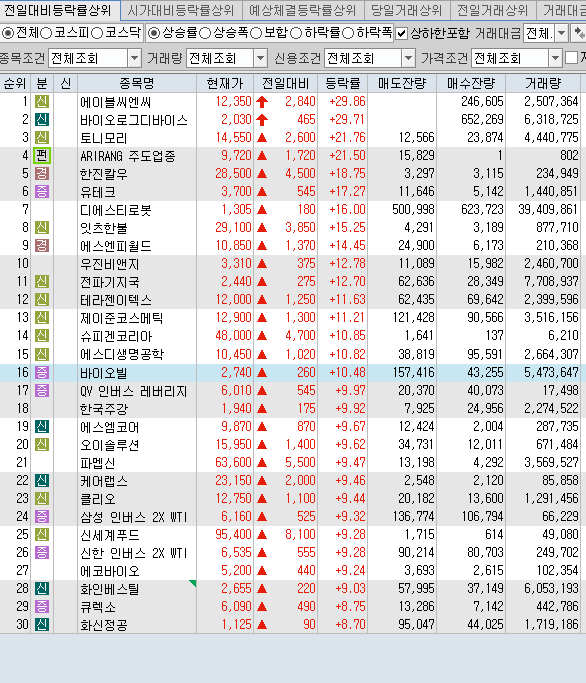Select the 전체 market radio button

click(7, 33)
